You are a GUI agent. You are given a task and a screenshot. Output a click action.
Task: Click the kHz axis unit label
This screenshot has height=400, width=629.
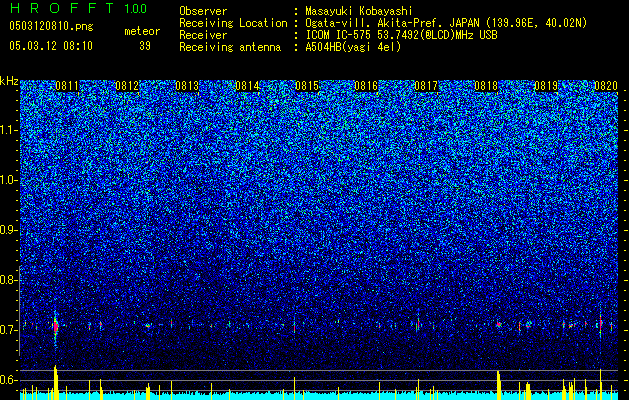[x=9, y=81]
